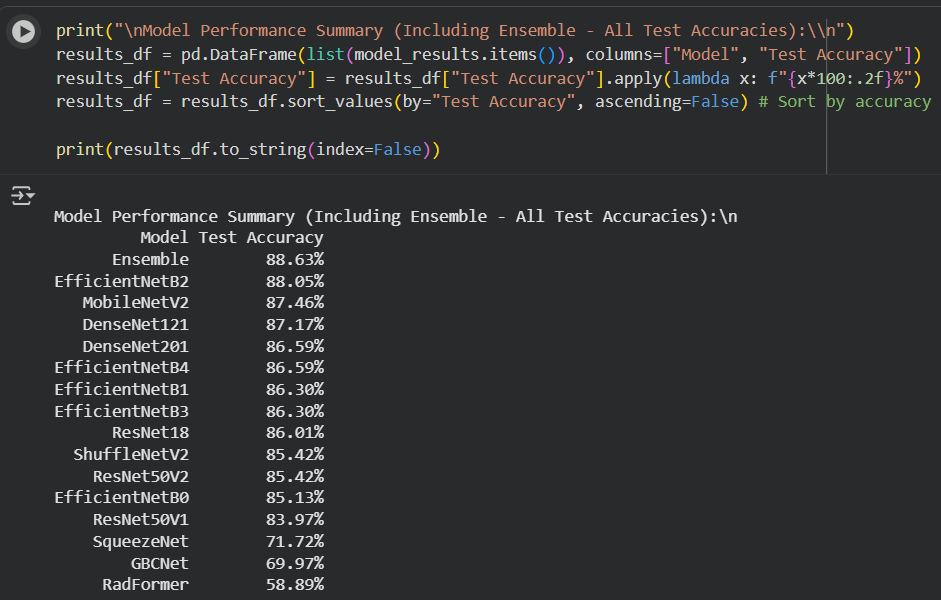The height and width of the screenshot is (600, 941).
Task: Click the EfficientNetB0 result row
Action: (189, 498)
